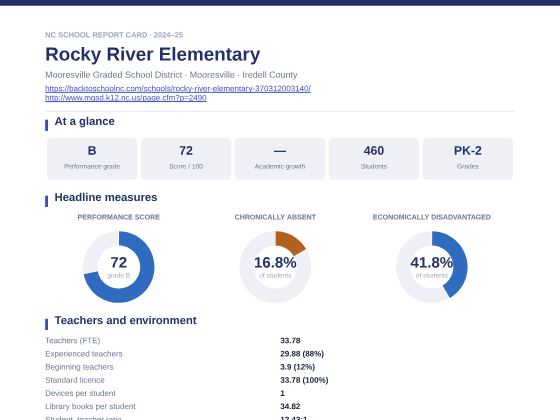This screenshot has height=420, width=560.
Task: Click the ECONOMICALLY DISADVANTAGED chart label
Action: (431, 217)
